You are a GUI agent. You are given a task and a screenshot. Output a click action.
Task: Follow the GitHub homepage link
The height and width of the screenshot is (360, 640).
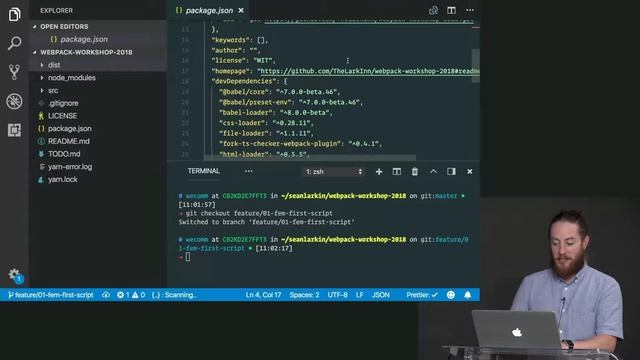[x=369, y=71]
